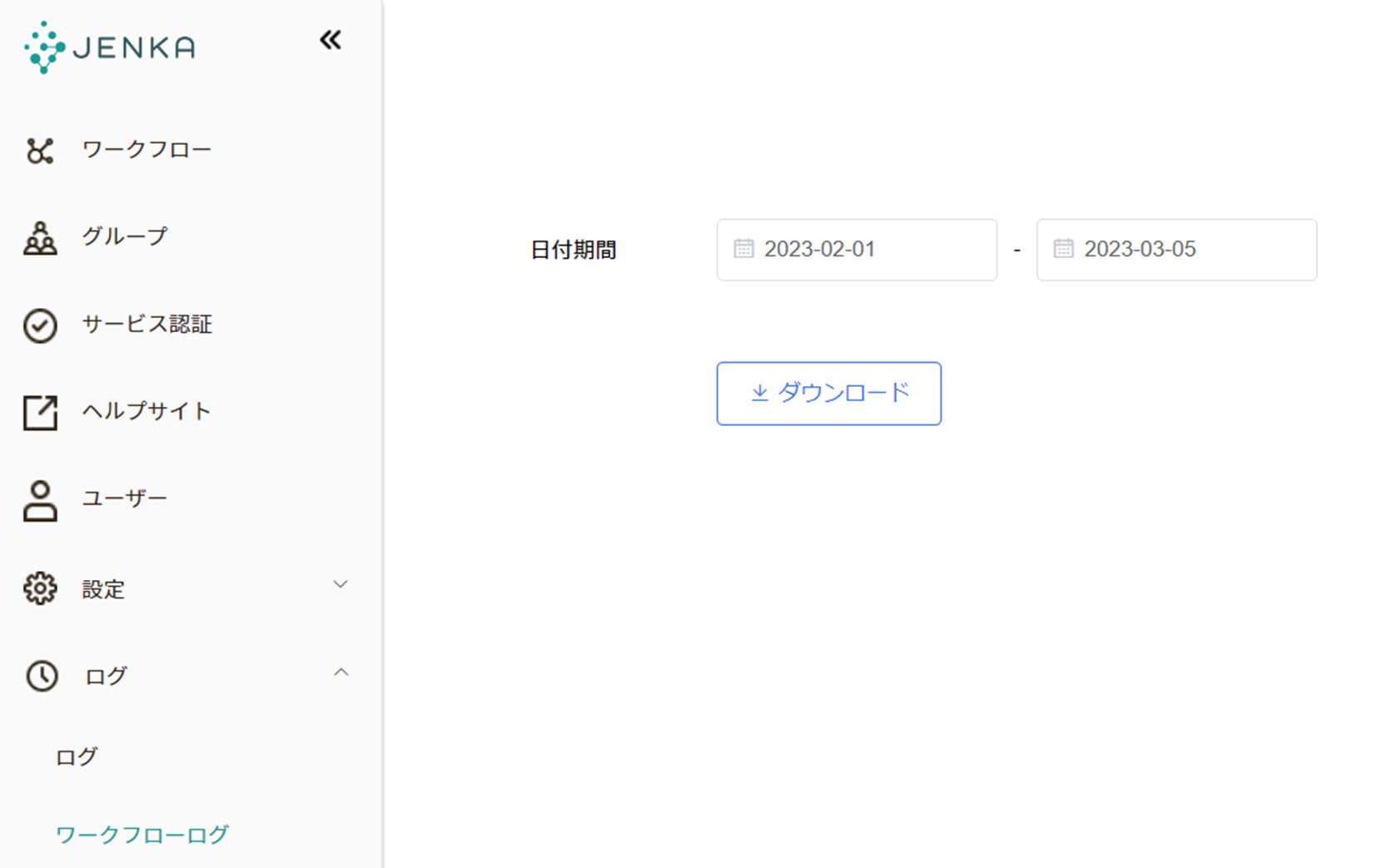Click the calendar icon in start date

coord(743,249)
